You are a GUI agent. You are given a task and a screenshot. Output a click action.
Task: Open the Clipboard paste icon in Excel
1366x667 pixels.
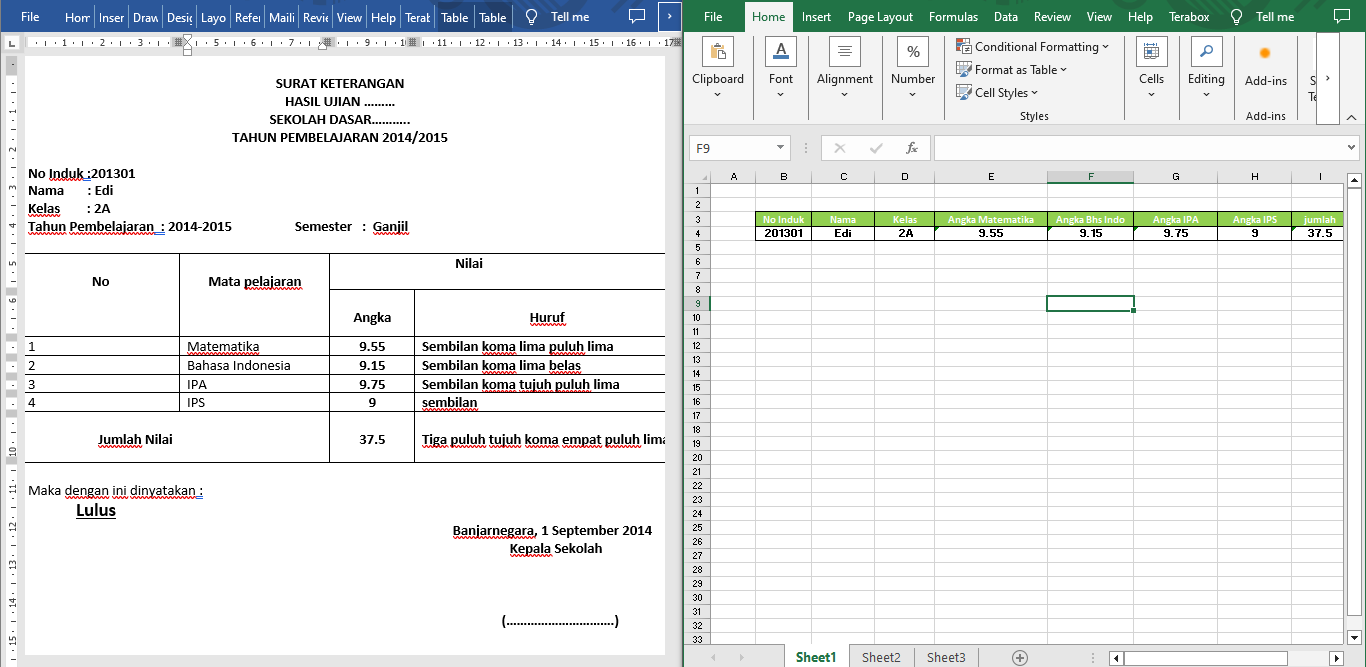tap(718, 52)
